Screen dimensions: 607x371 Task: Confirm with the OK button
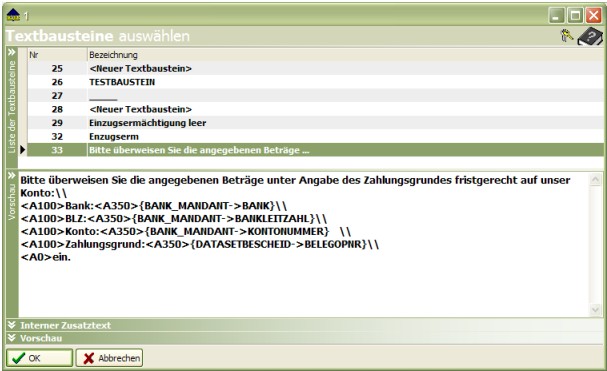click(x=39, y=358)
